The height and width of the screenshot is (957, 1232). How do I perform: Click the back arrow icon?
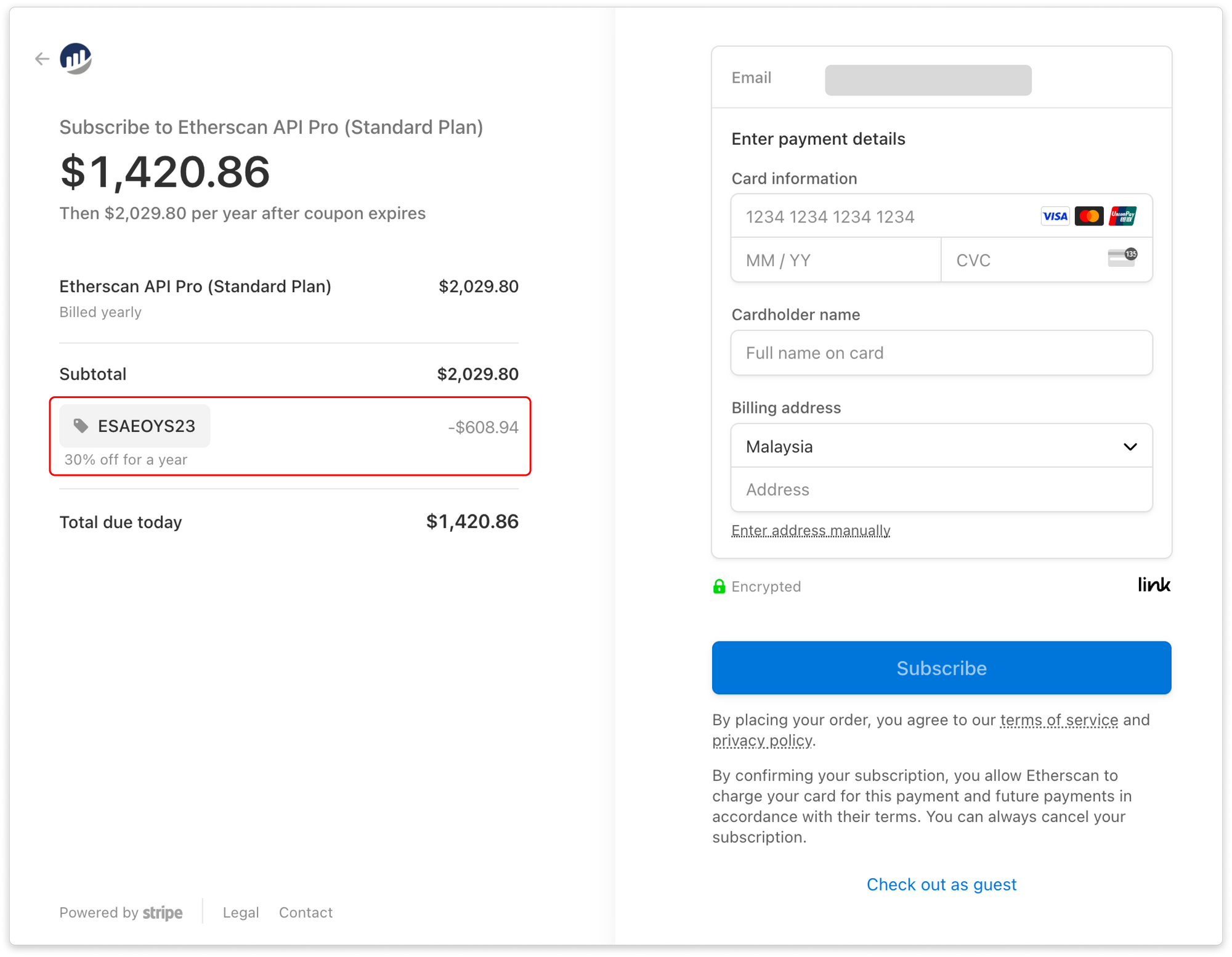42,59
